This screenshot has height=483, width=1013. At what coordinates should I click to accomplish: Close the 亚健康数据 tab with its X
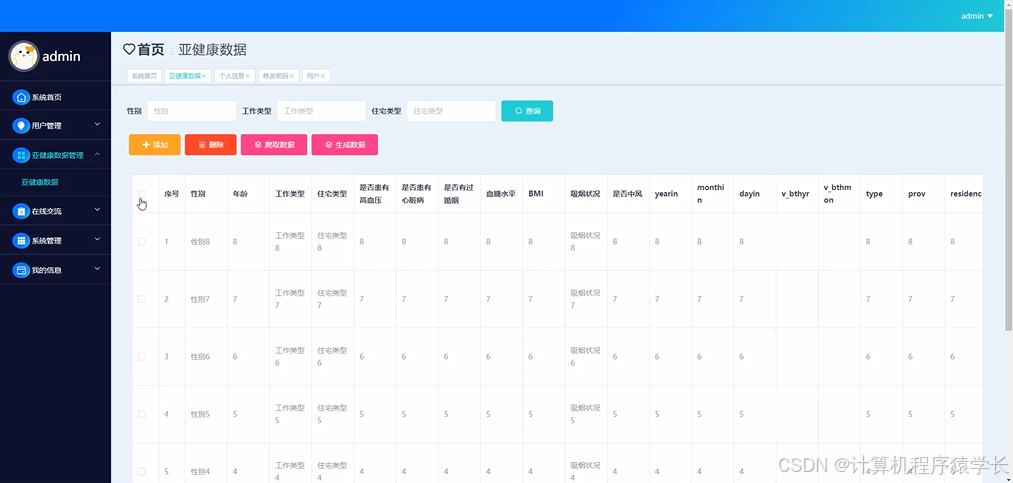coord(204,76)
